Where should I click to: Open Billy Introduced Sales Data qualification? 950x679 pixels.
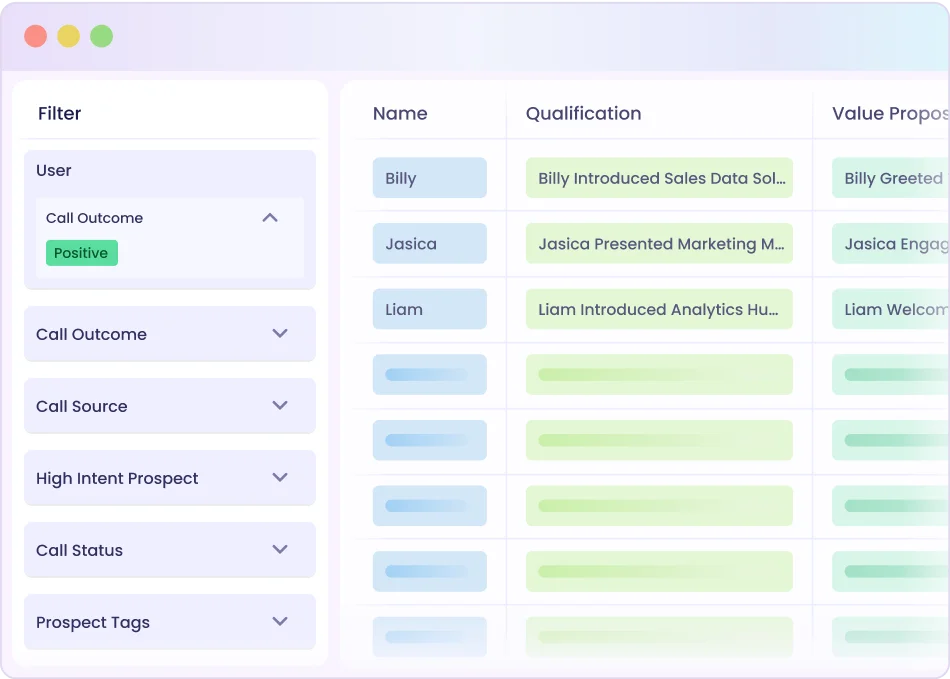click(x=659, y=178)
